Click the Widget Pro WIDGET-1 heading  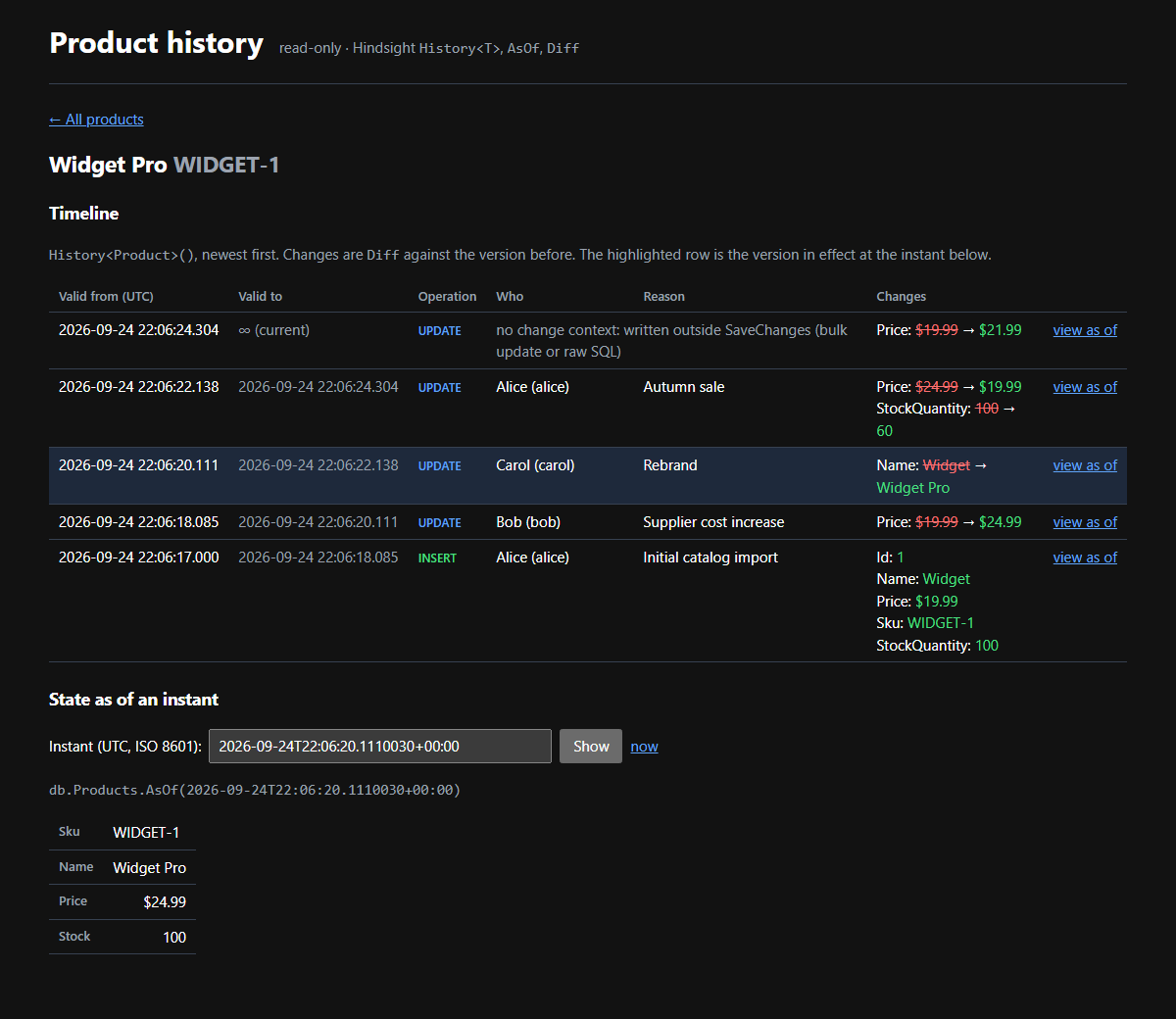point(164,165)
